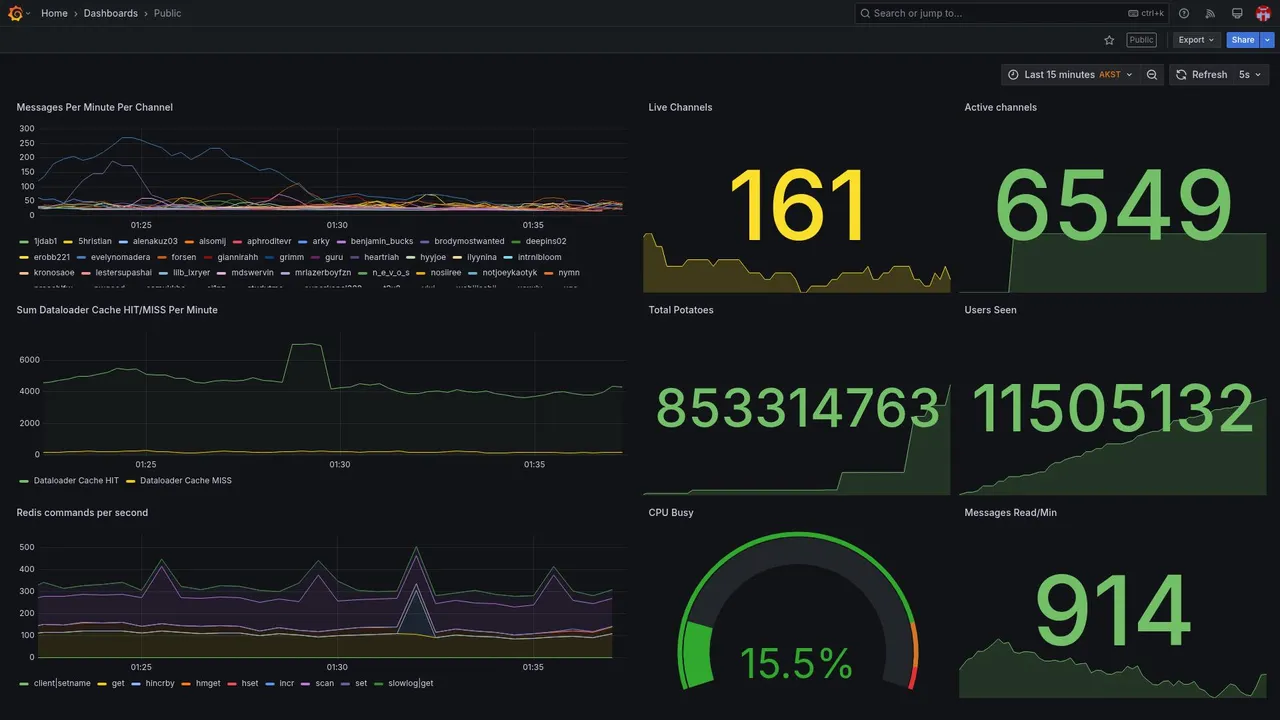
Task: Go to Dashboards breadcrumb
Action: coord(111,13)
